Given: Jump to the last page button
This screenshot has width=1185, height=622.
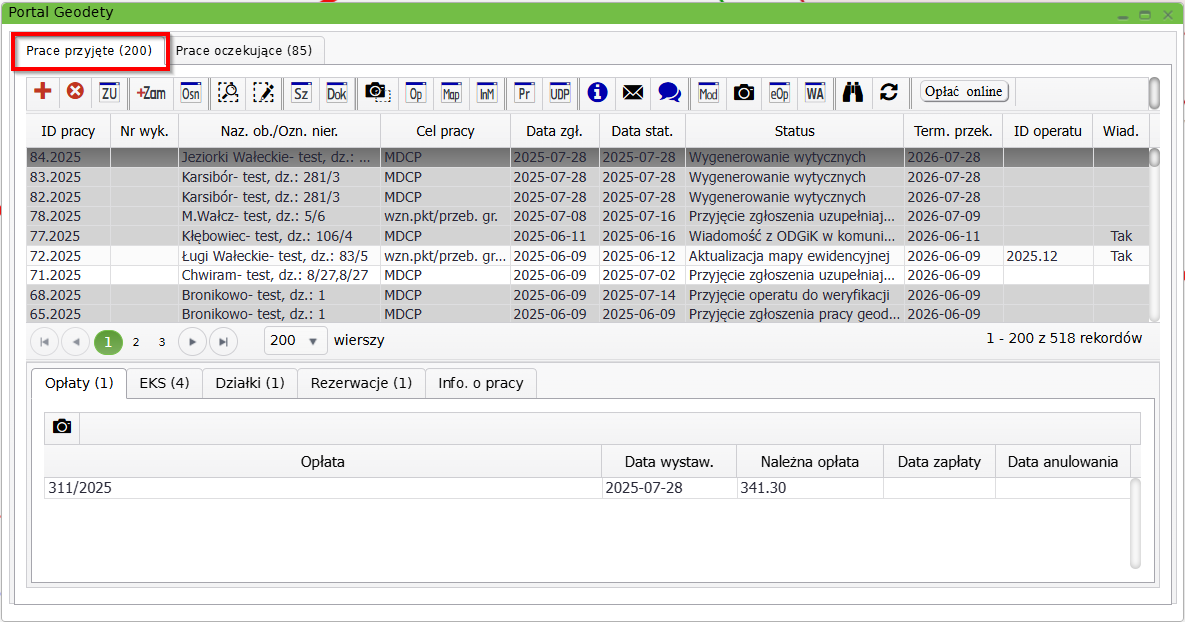Looking at the screenshot, I should coord(223,341).
